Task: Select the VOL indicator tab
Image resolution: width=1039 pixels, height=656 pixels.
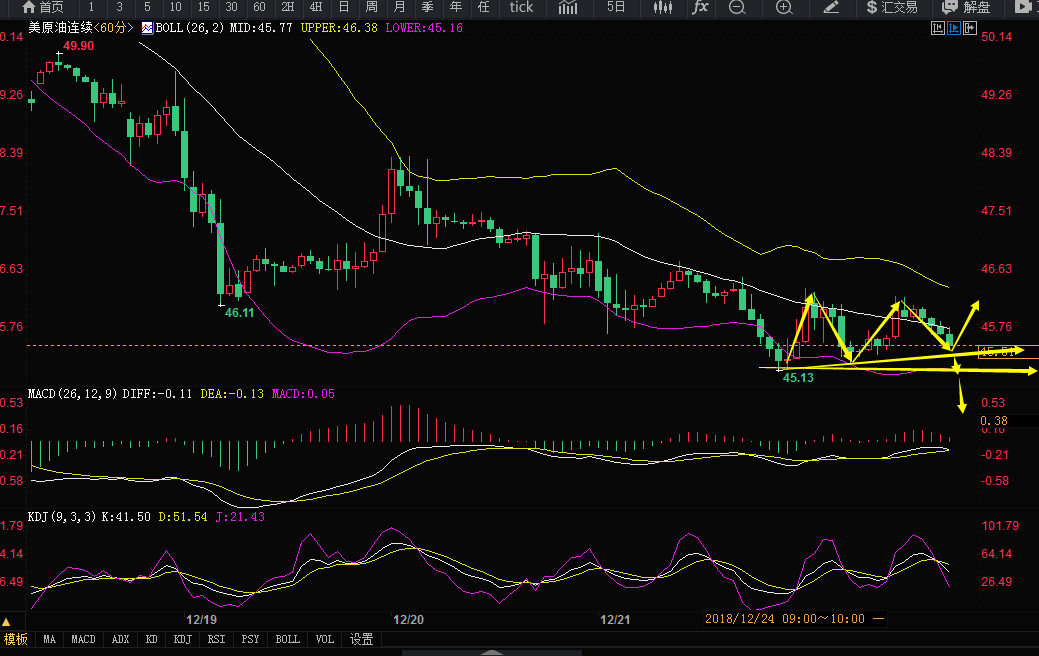Action: (325, 639)
